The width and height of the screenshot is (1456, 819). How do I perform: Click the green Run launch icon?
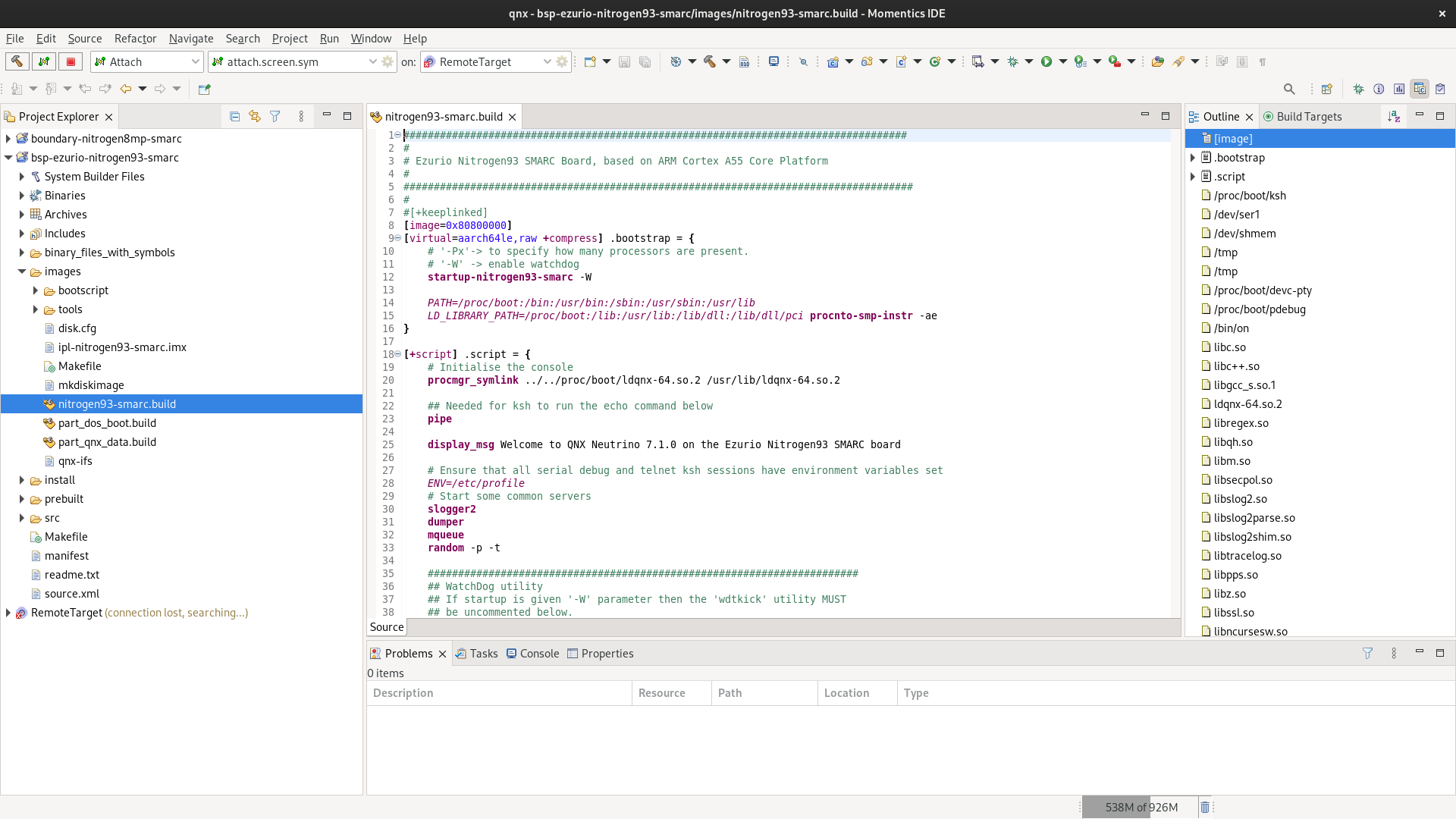pyautogui.click(x=1046, y=61)
